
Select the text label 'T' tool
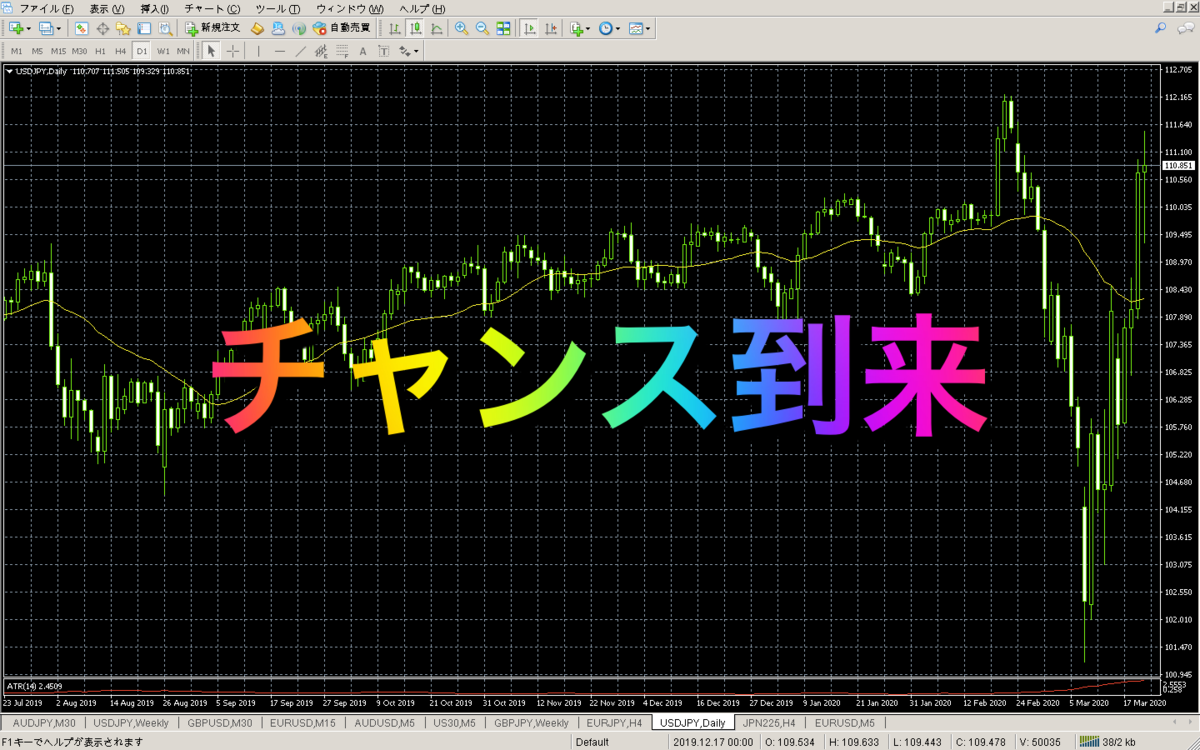point(383,51)
